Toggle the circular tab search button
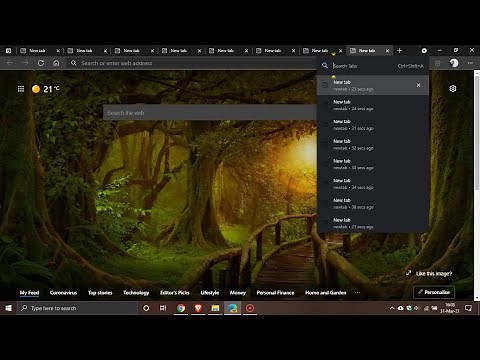 click(x=424, y=51)
